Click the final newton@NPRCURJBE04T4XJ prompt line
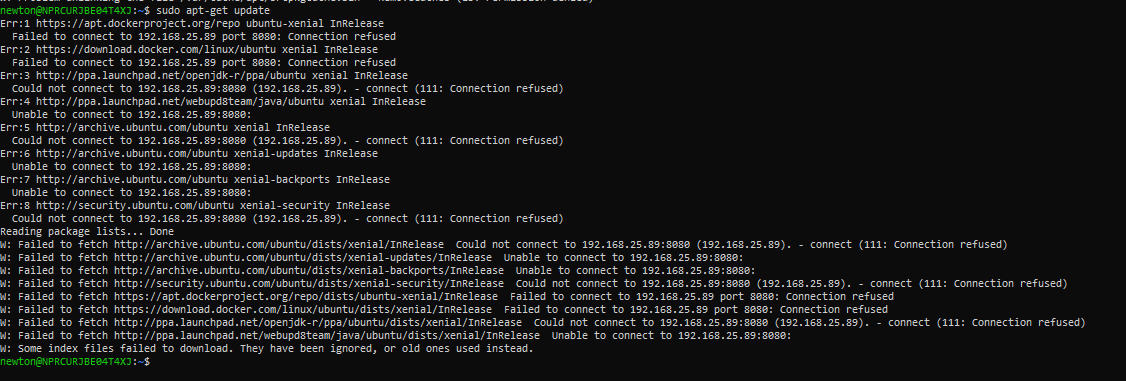 point(75,361)
